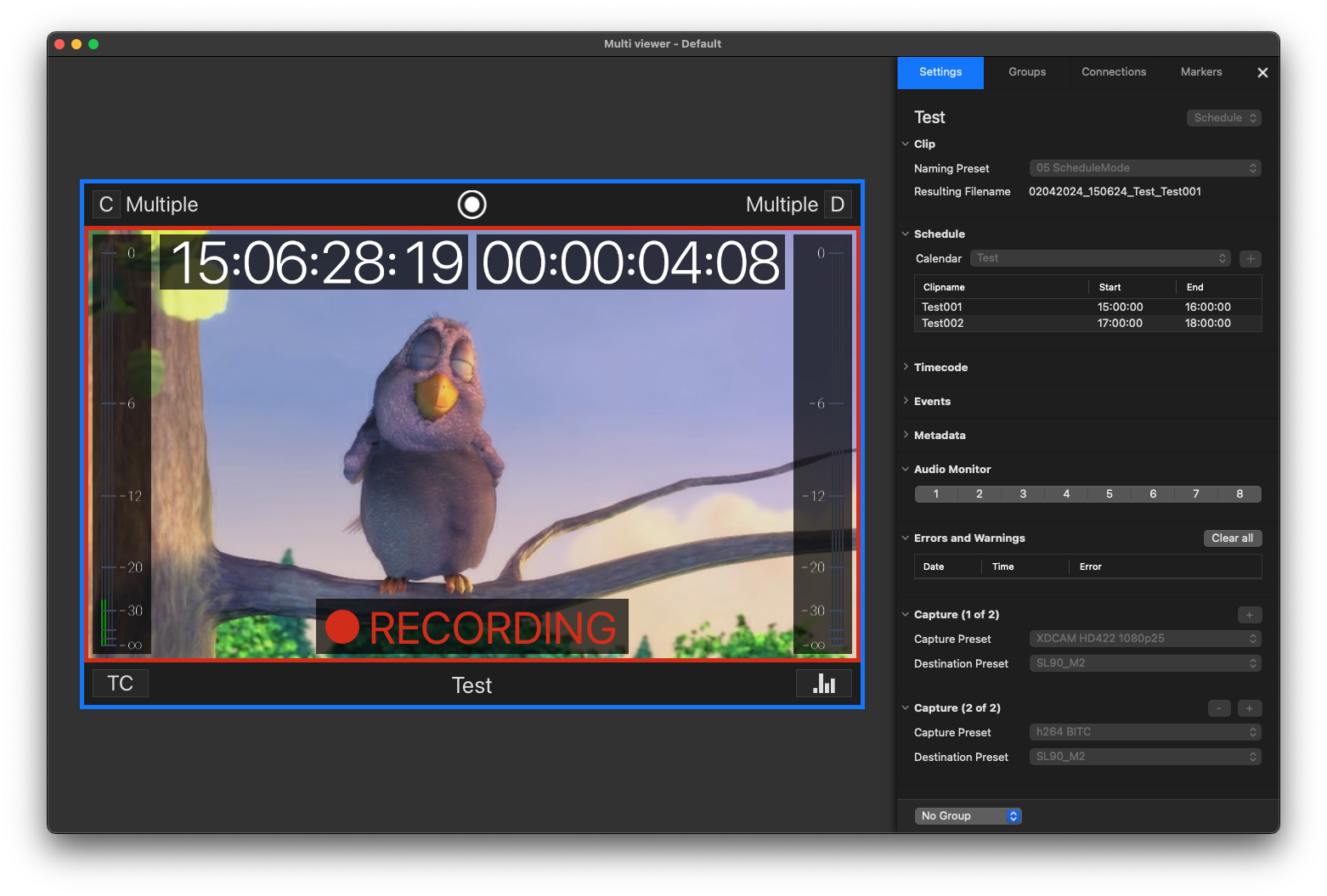Select the Test002 schedule row

click(1087, 323)
